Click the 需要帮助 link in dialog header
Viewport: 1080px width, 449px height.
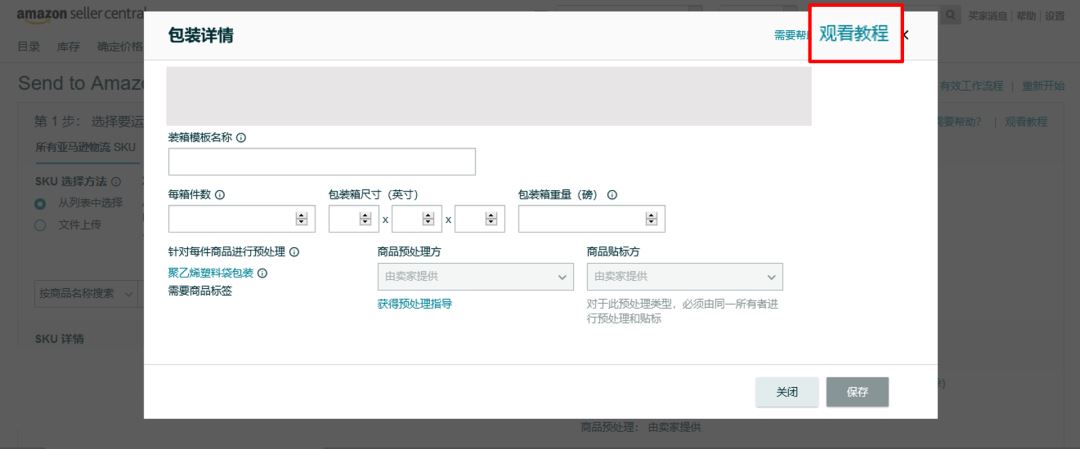click(791, 35)
